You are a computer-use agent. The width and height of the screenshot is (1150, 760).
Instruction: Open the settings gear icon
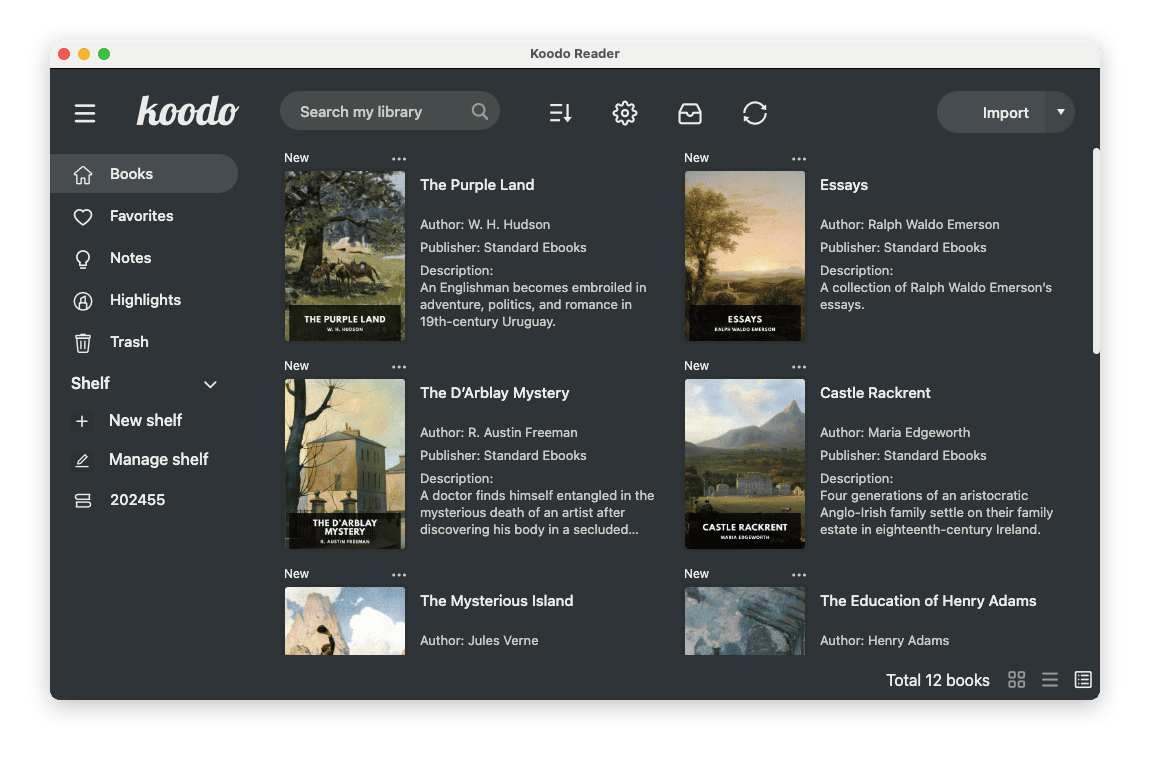(x=625, y=113)
